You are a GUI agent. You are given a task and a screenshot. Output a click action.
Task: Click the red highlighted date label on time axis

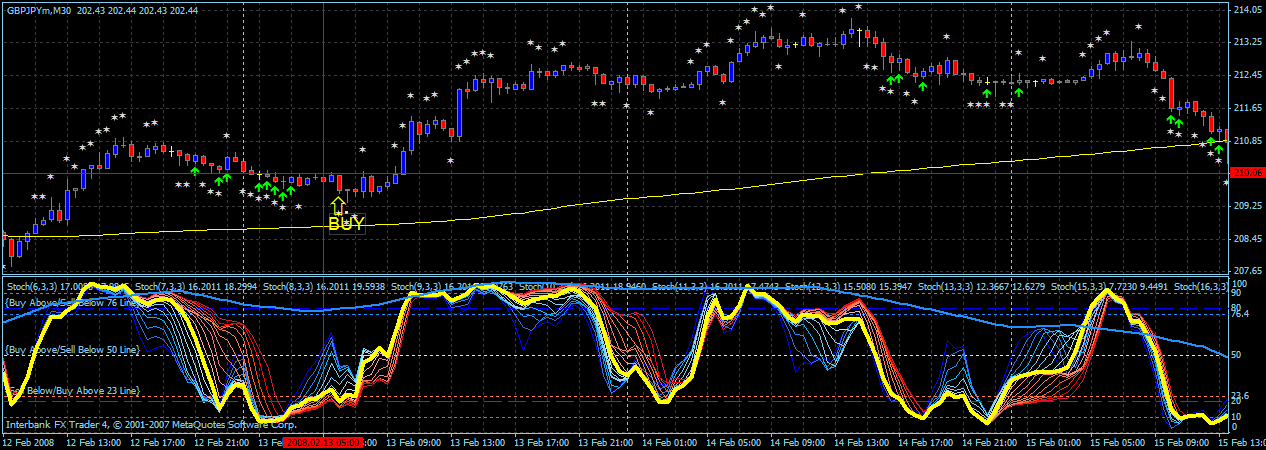[x=323, y=442]
